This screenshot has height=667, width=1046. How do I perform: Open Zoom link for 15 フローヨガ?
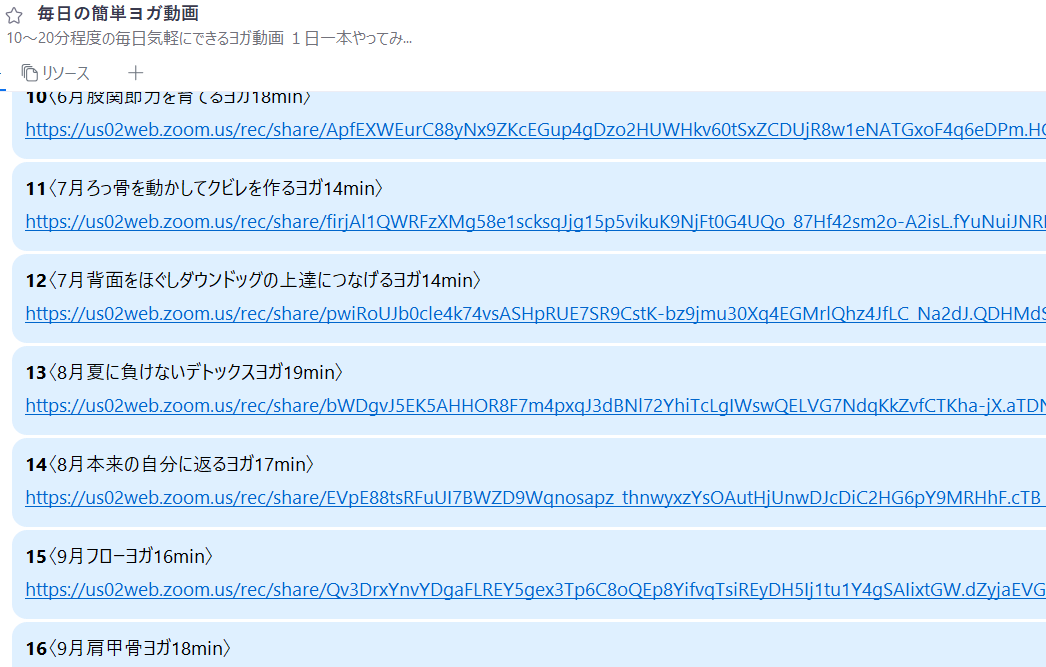[x=536, y=590]
